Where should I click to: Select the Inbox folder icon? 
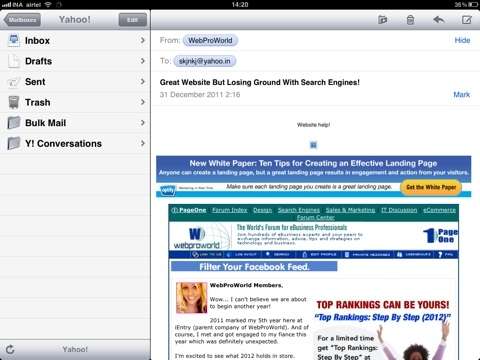[14, 40]
